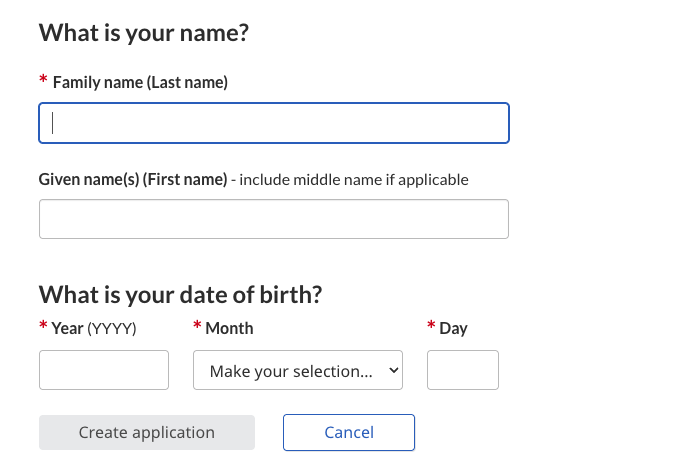The height and width of the screenshot is (465, 698).
Task: Click the "Month" field label
Action: point(229,328)
